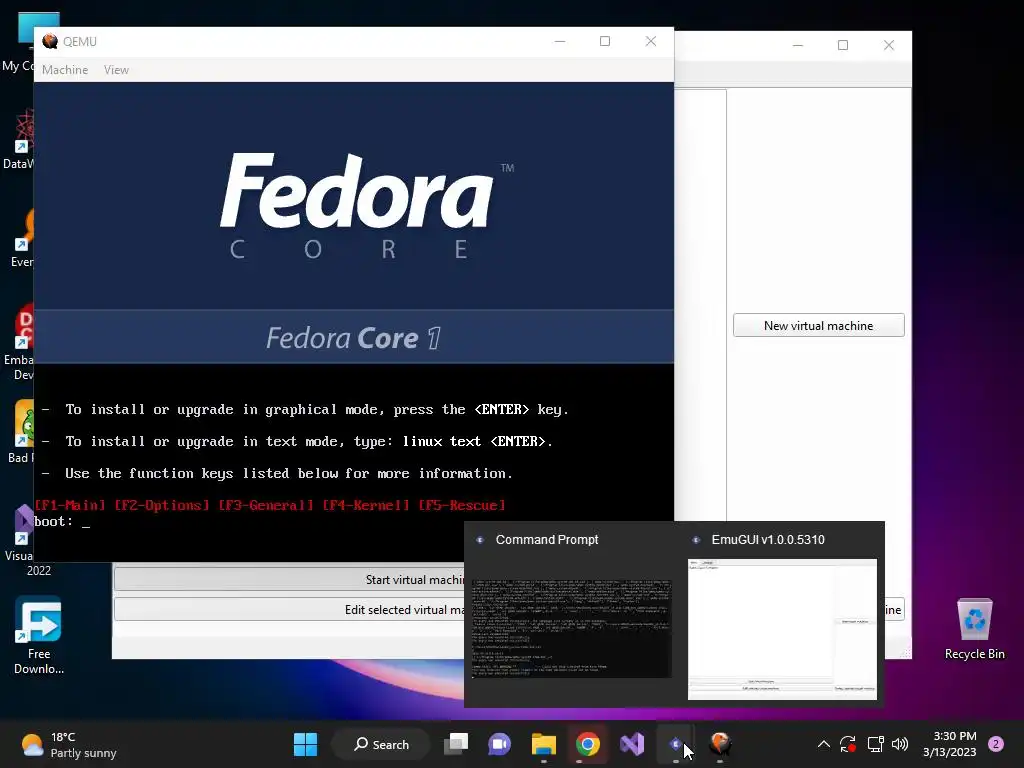This screenshot has height=768, width=1024.
Task: Maximize the EmuGUI background window
Action: (843, 45)
